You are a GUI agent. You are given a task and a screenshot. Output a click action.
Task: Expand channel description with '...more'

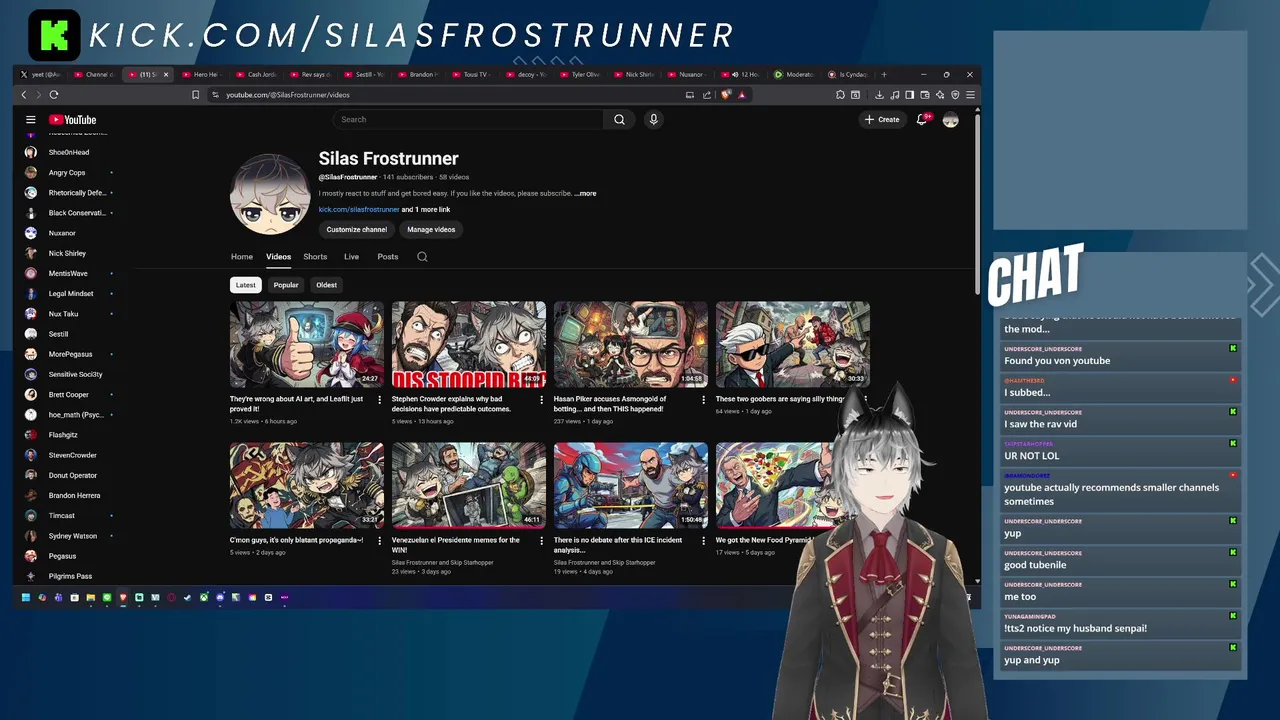[586, 194]
